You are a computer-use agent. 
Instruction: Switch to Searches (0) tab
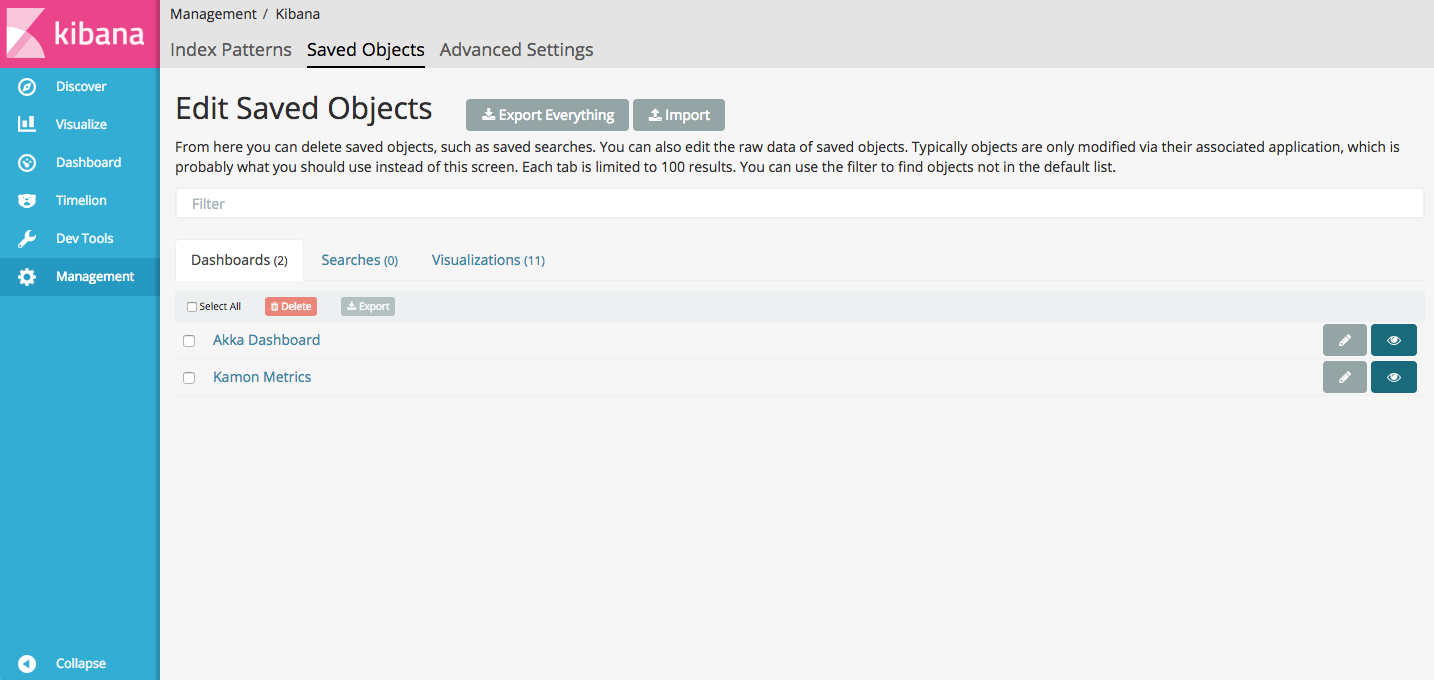coord(360,260)
